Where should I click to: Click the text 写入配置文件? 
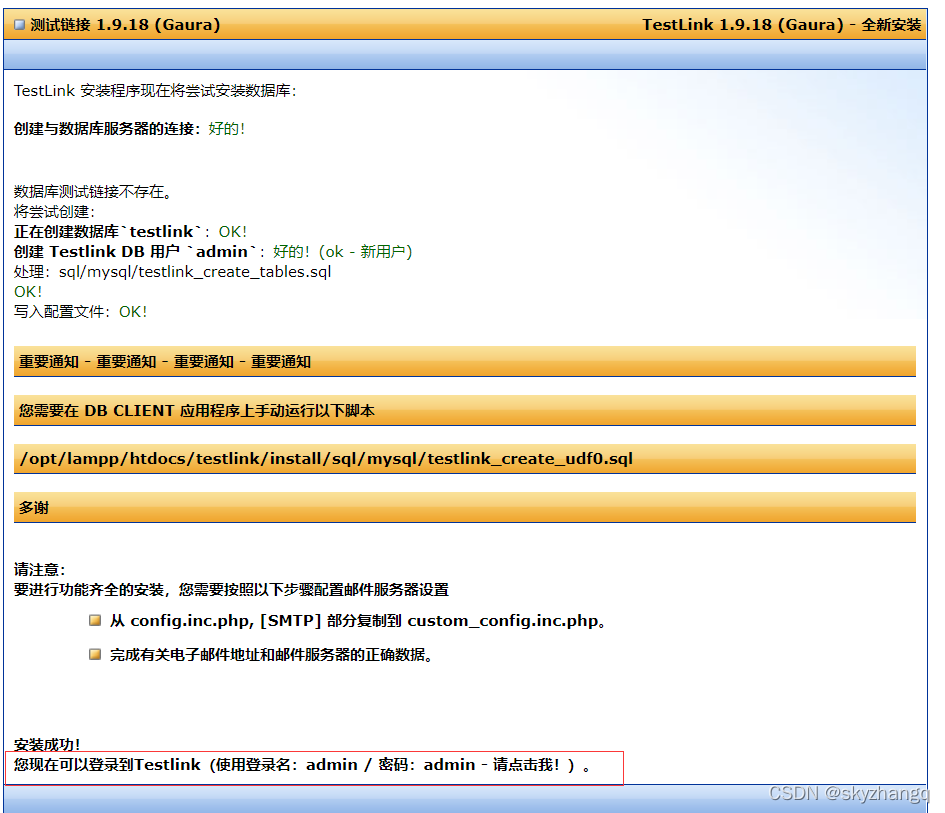61,312
